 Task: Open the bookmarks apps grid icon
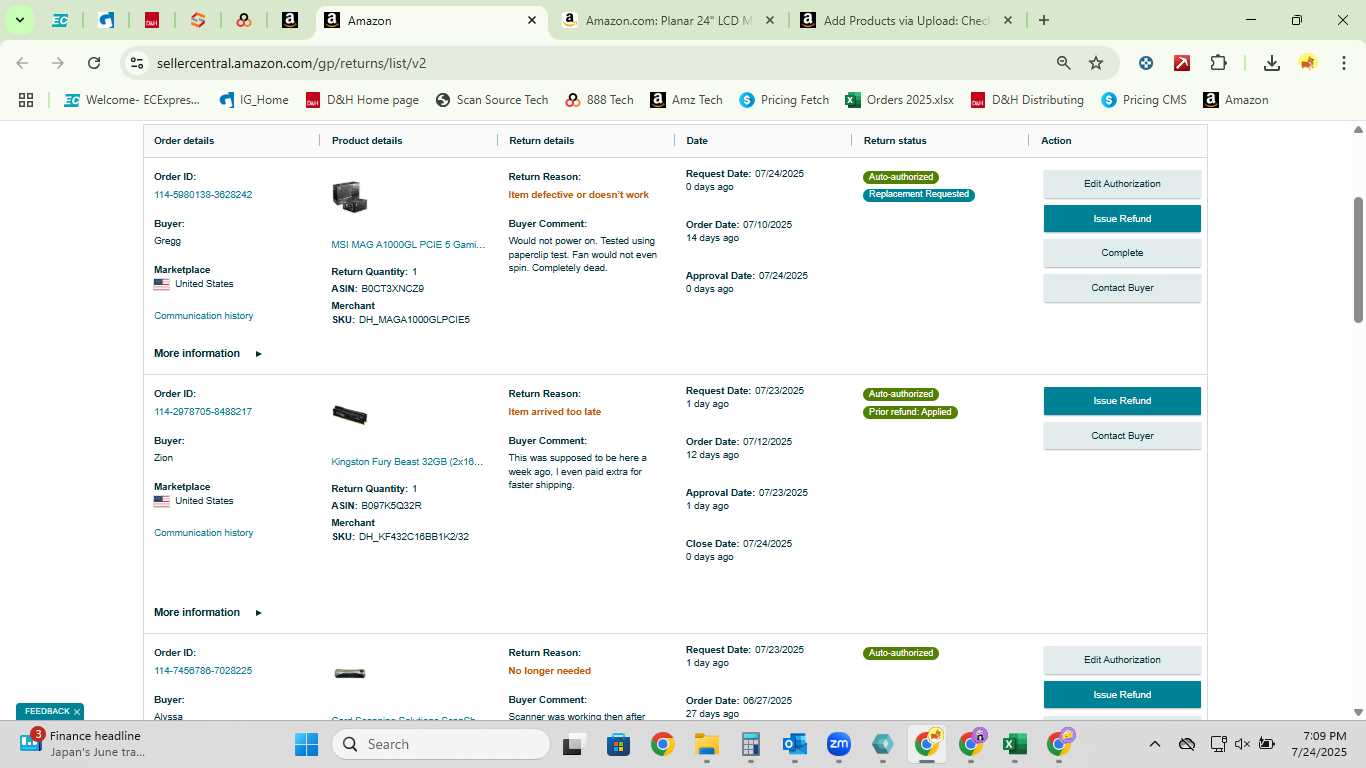click(26, 100)
